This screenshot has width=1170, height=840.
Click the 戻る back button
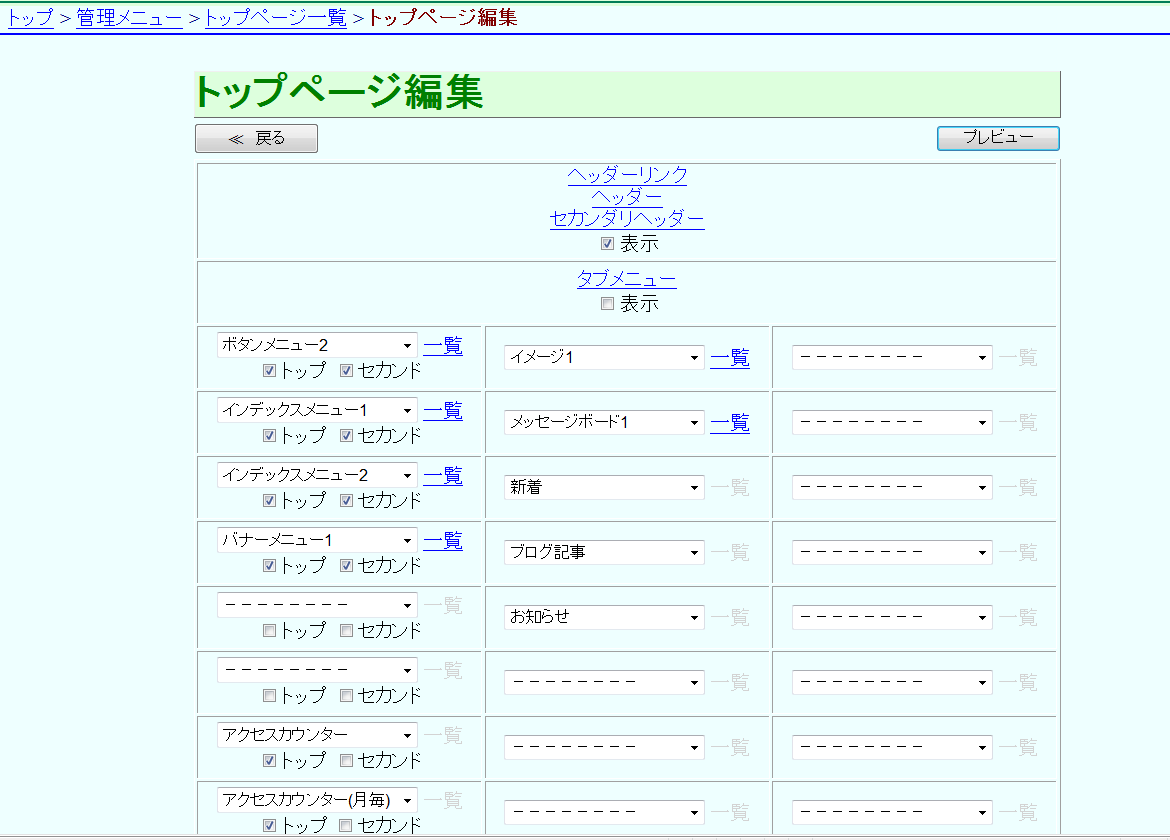[x=256, y=139]
